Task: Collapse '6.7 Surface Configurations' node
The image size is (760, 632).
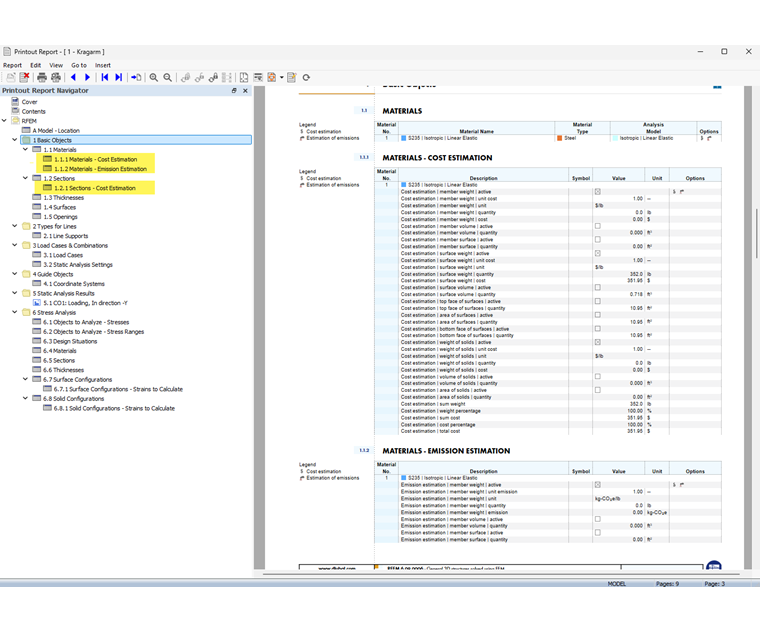Action: click(x=25, y=379)
